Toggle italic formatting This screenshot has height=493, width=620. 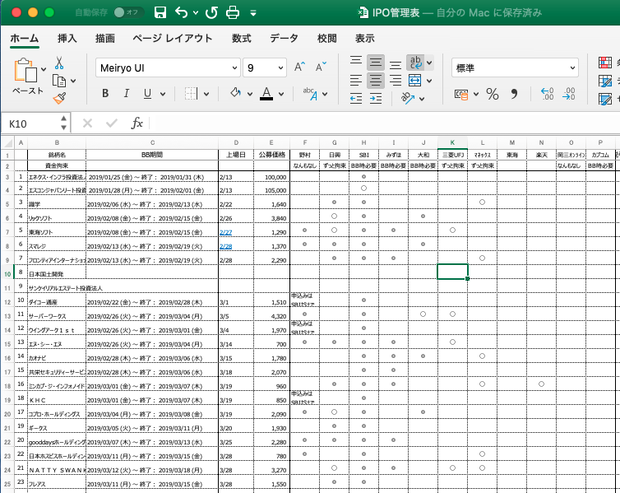[126, 93]
